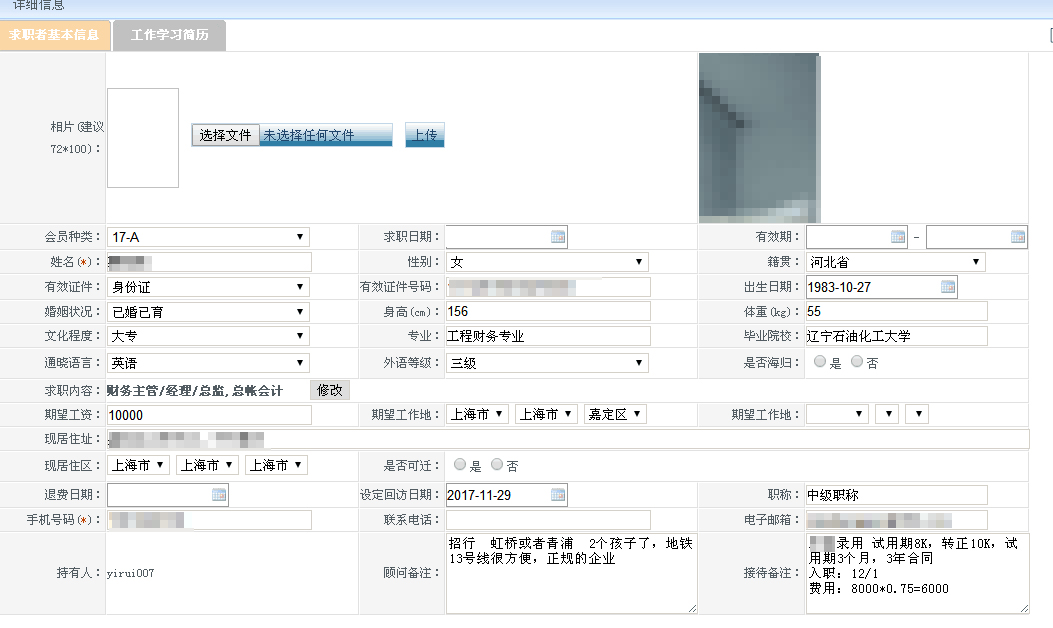Screen dimensions: 1053x628
Task: Open calendar icon for 设定回访日期
Action: point(557,495)
